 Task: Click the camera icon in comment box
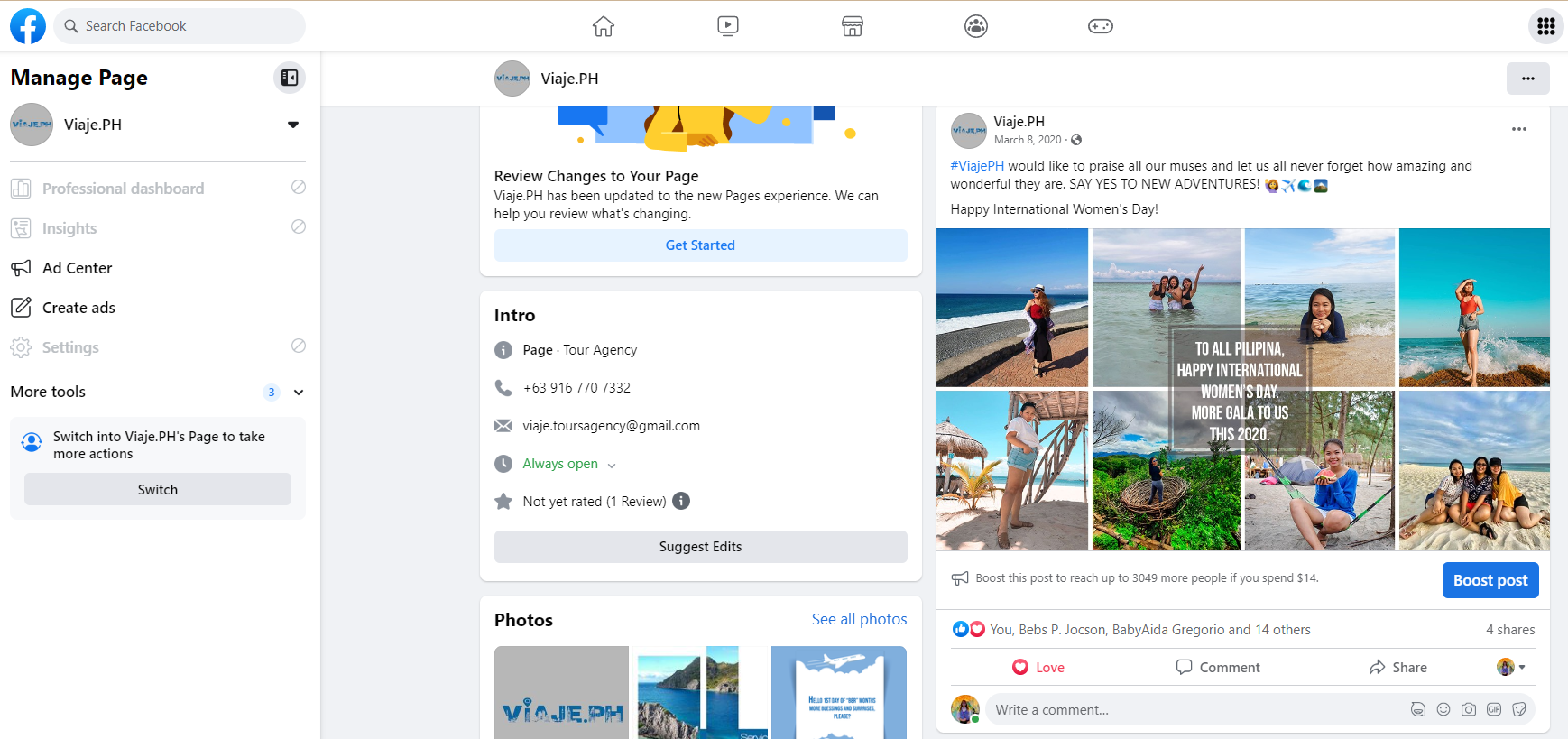[1469, 709]
